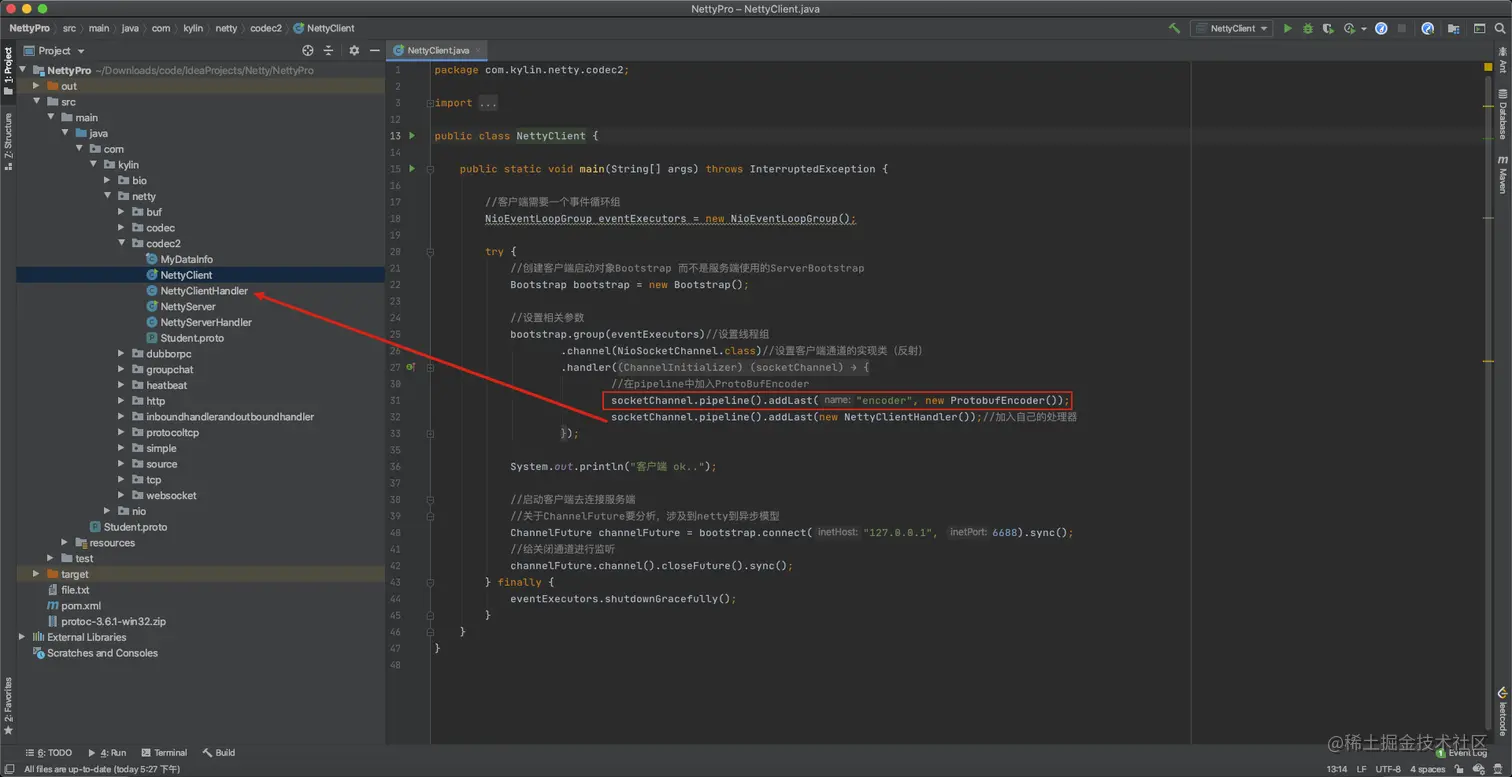Toggle the read-only lock icon in status bar
Image resolution: width=1512 pixels, height=777 pixels.
pyautogui.click(x=1461, y=769)
